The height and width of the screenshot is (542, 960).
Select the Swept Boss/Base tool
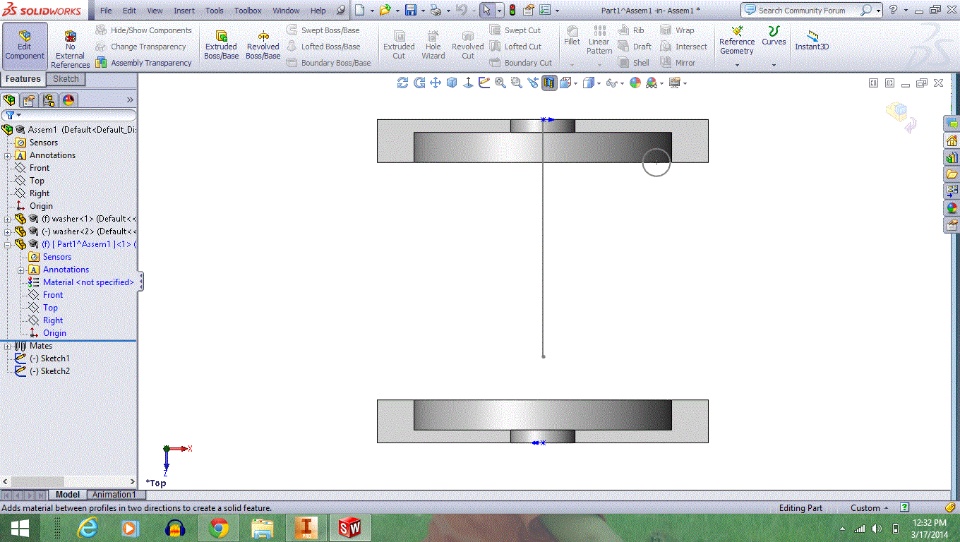click(323, 30)
